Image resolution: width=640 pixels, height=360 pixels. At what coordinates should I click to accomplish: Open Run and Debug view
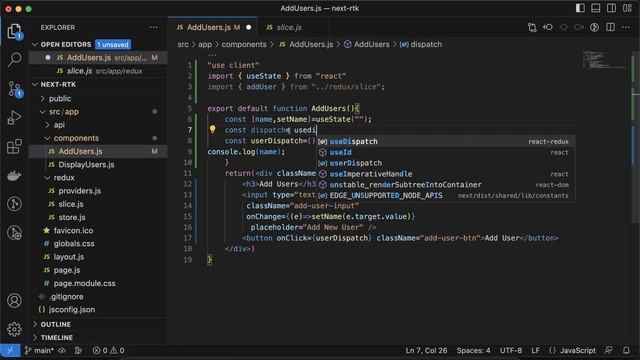14,118
